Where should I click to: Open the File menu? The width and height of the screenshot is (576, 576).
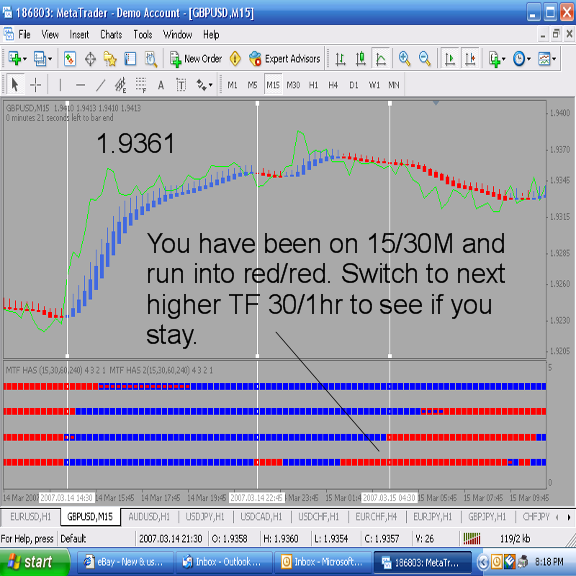pyautogui.click(x=24, y=35)
